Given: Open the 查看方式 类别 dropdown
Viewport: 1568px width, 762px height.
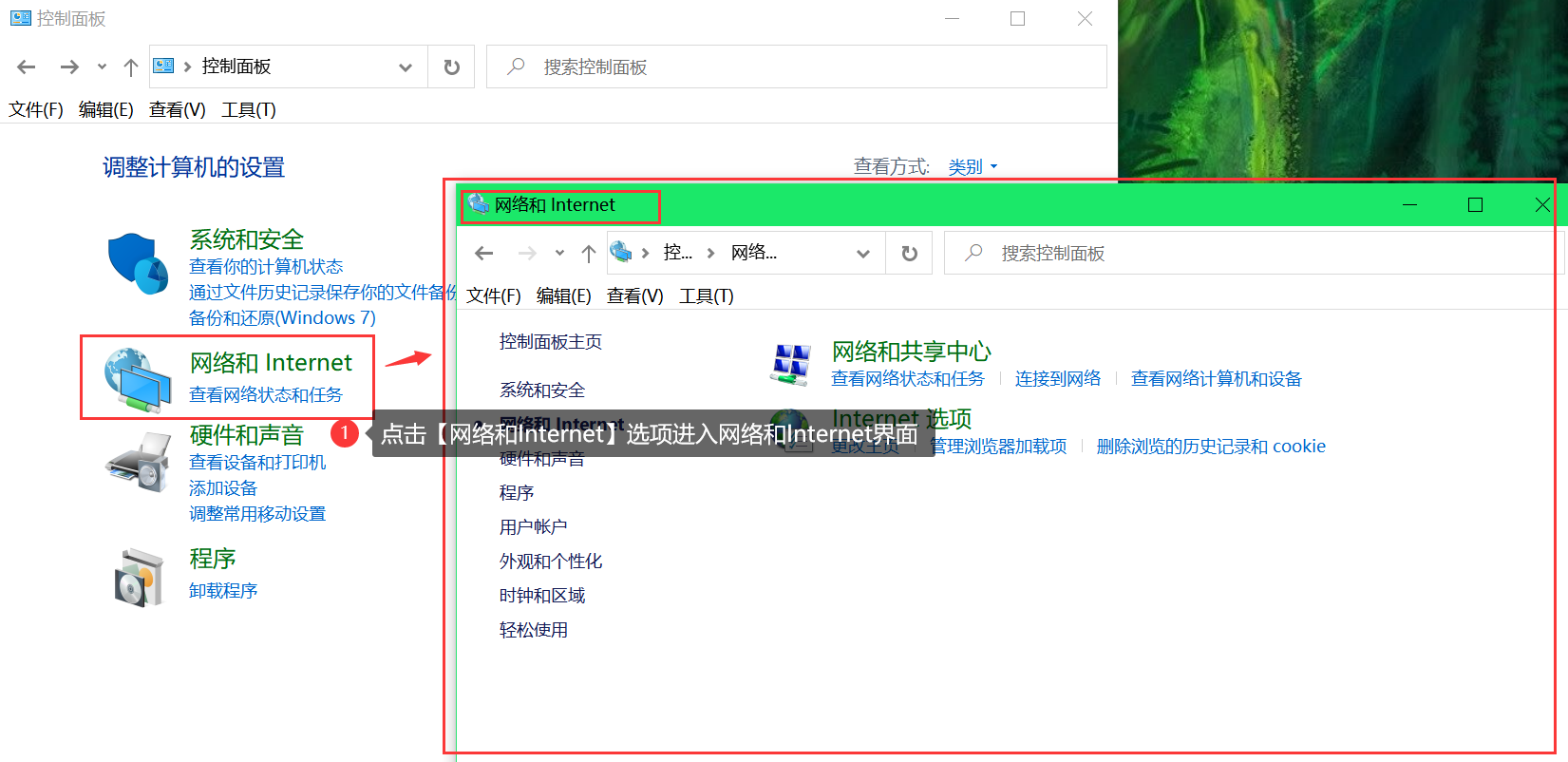Looking at the screenshot, I should [x=973, y=167].
